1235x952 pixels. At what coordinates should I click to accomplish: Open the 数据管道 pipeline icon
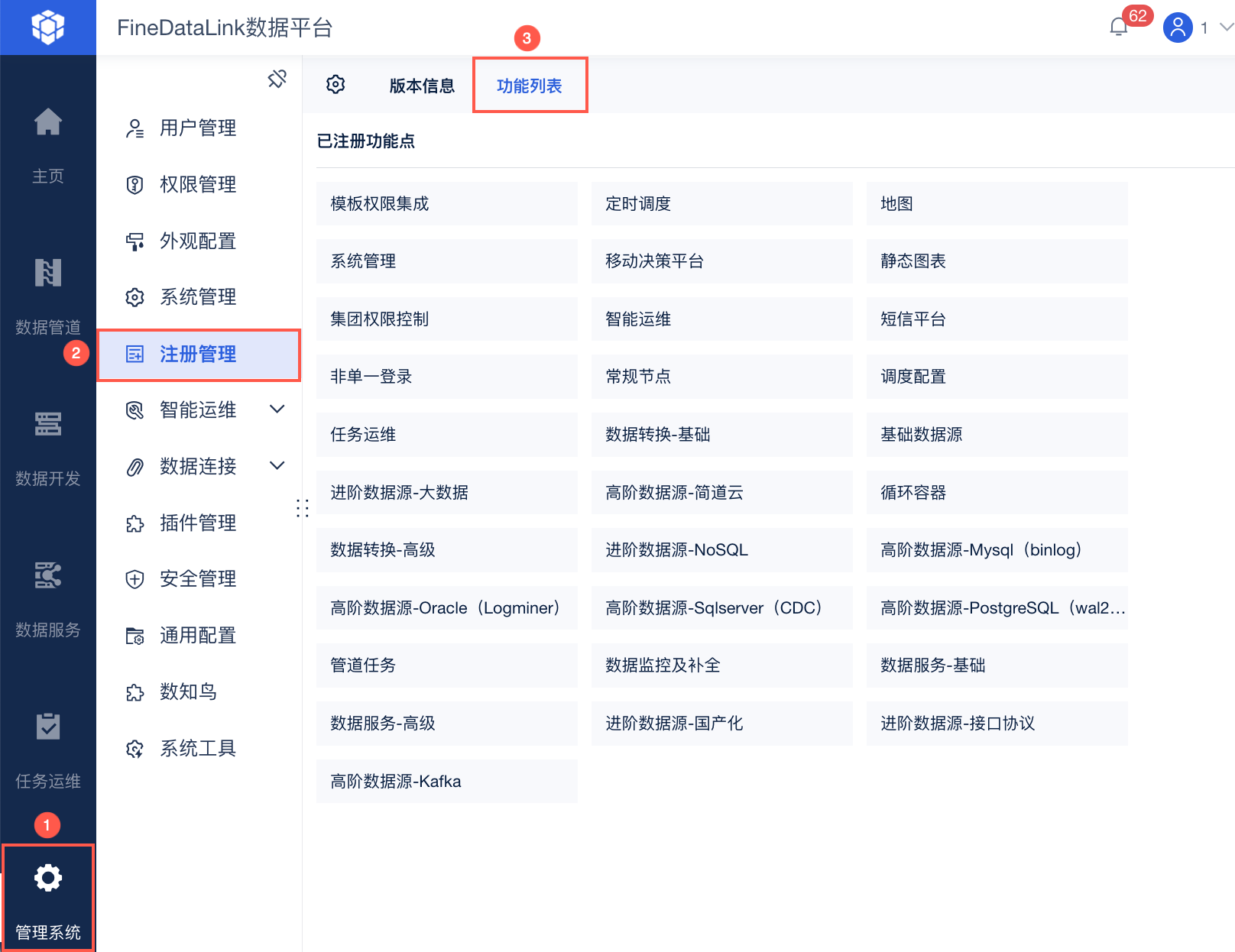click(x=48, y=273)
